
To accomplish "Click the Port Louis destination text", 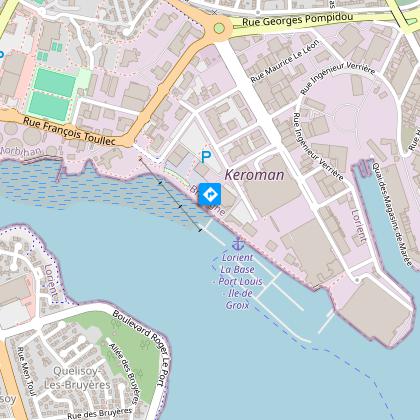I will 240,282.
